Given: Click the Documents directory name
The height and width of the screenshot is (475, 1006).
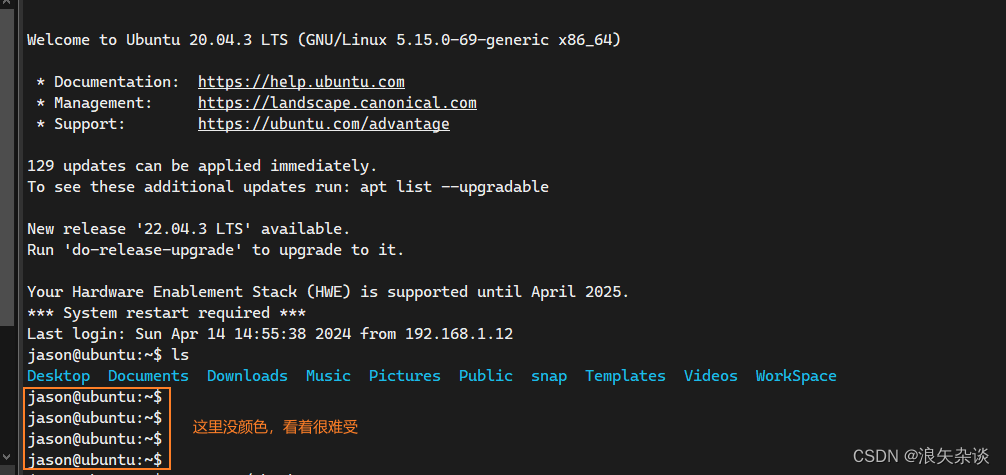Looking at the screenshot, I should [x=148, y=376].
